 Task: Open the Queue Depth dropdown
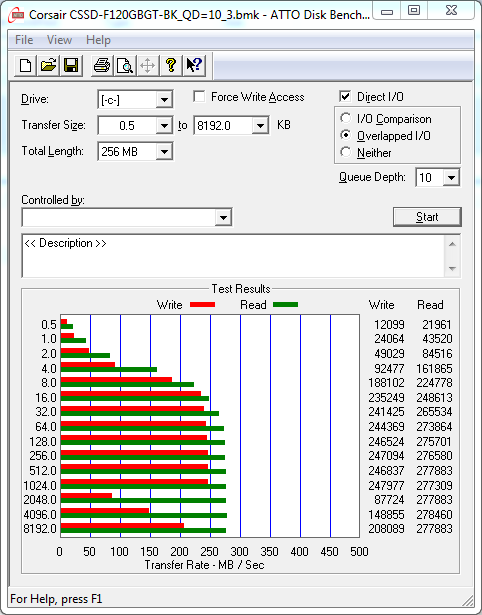[x=451, y=178]
